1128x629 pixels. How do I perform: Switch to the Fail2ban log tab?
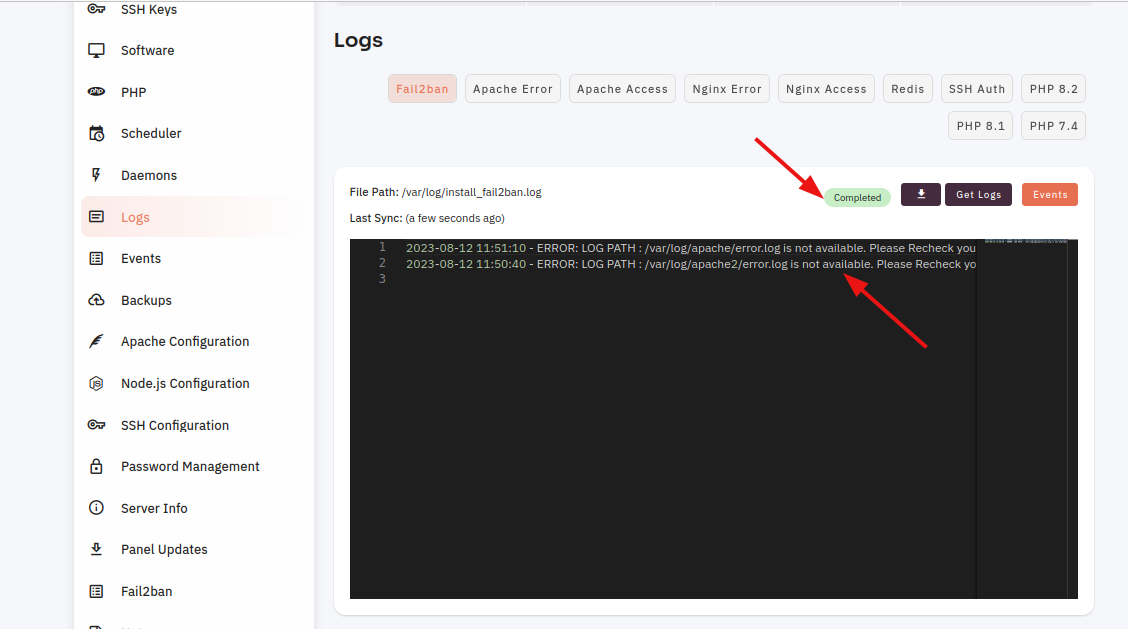click(x=422, y=89)
